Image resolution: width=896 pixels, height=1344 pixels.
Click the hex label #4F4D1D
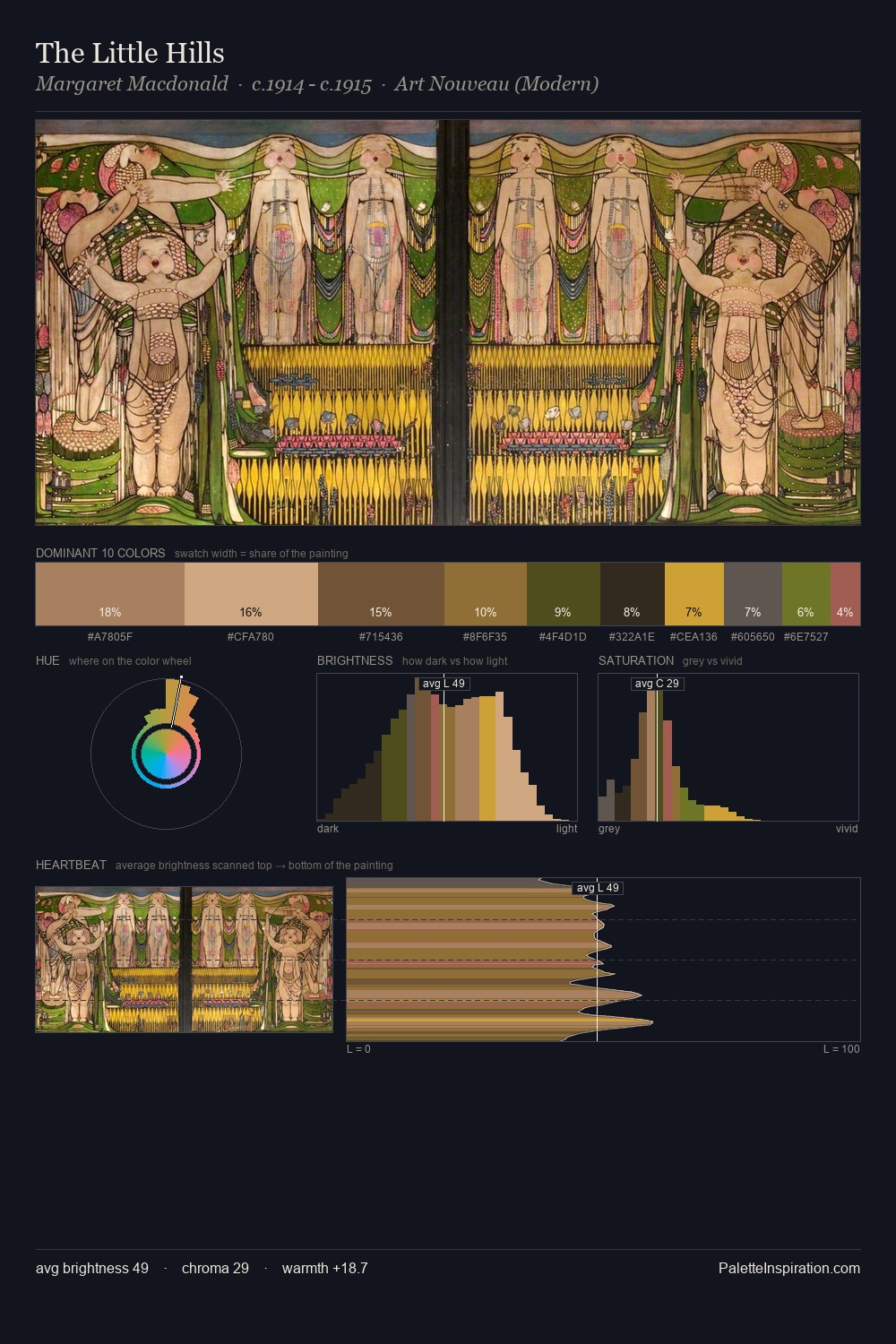pos(563,637)
